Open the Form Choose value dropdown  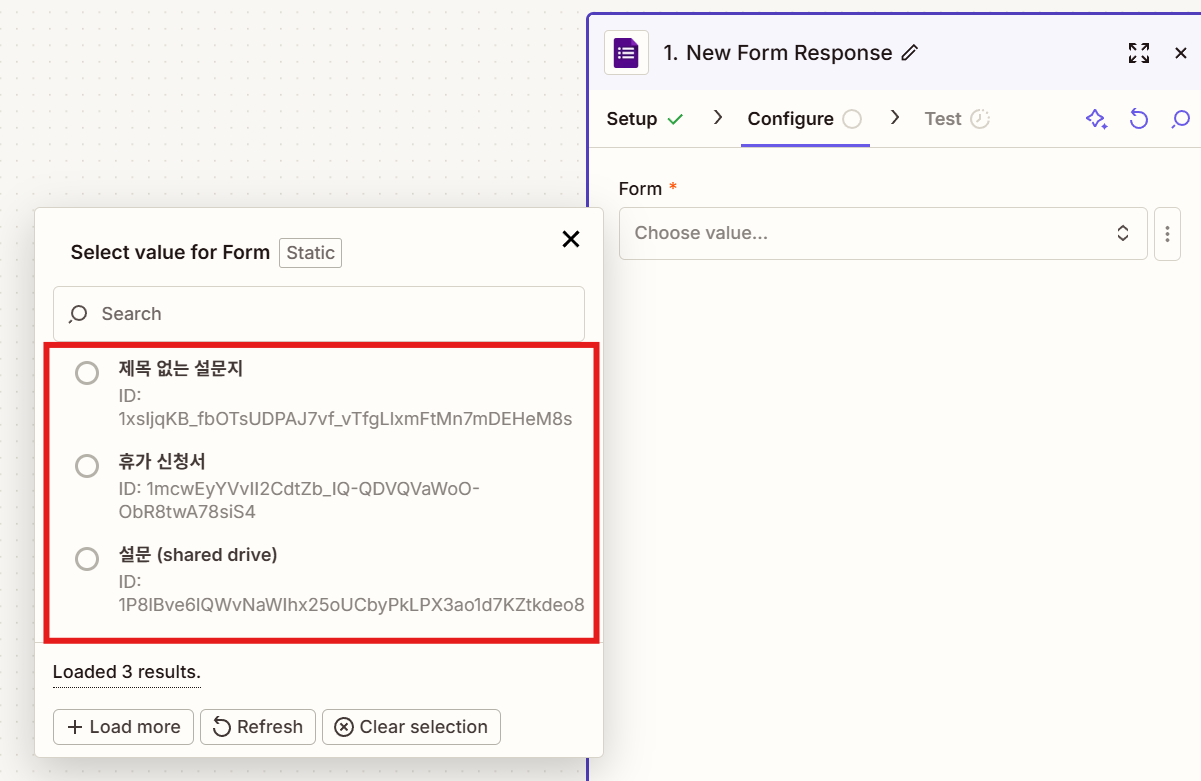(882, 233)
